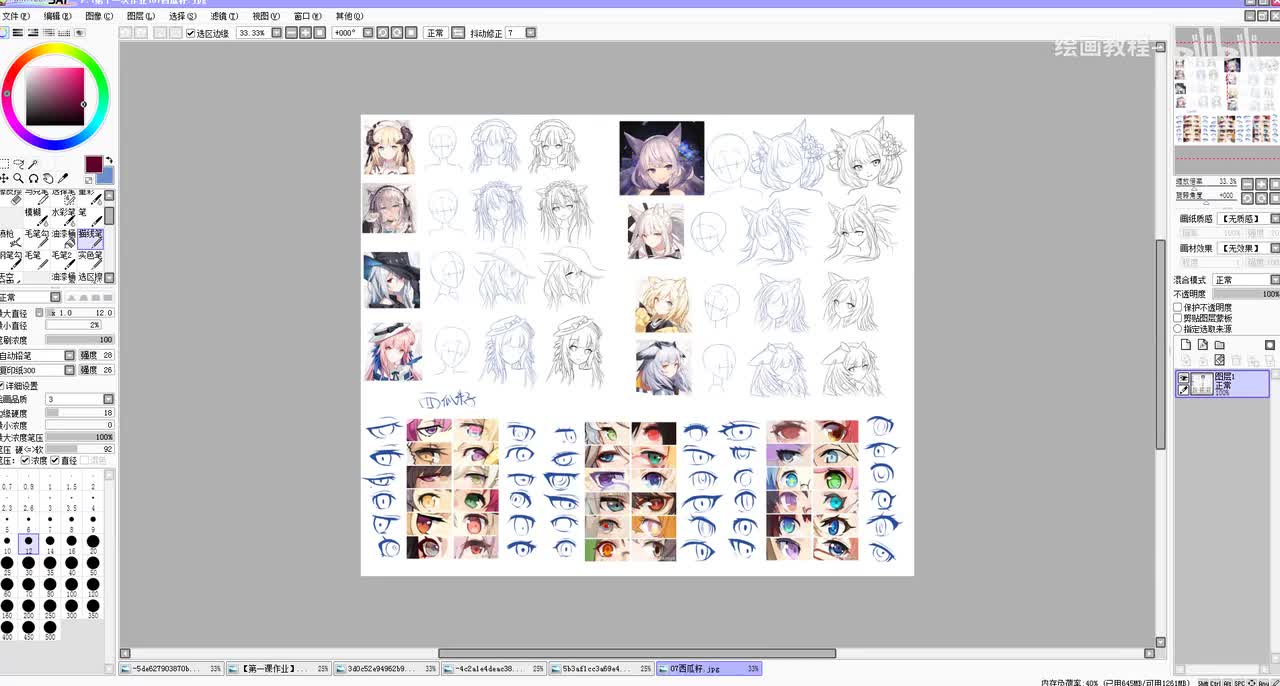Screen dimensions: 1280x686
Task: Choose the 模糊 blur brush preset
Action: 35,216
